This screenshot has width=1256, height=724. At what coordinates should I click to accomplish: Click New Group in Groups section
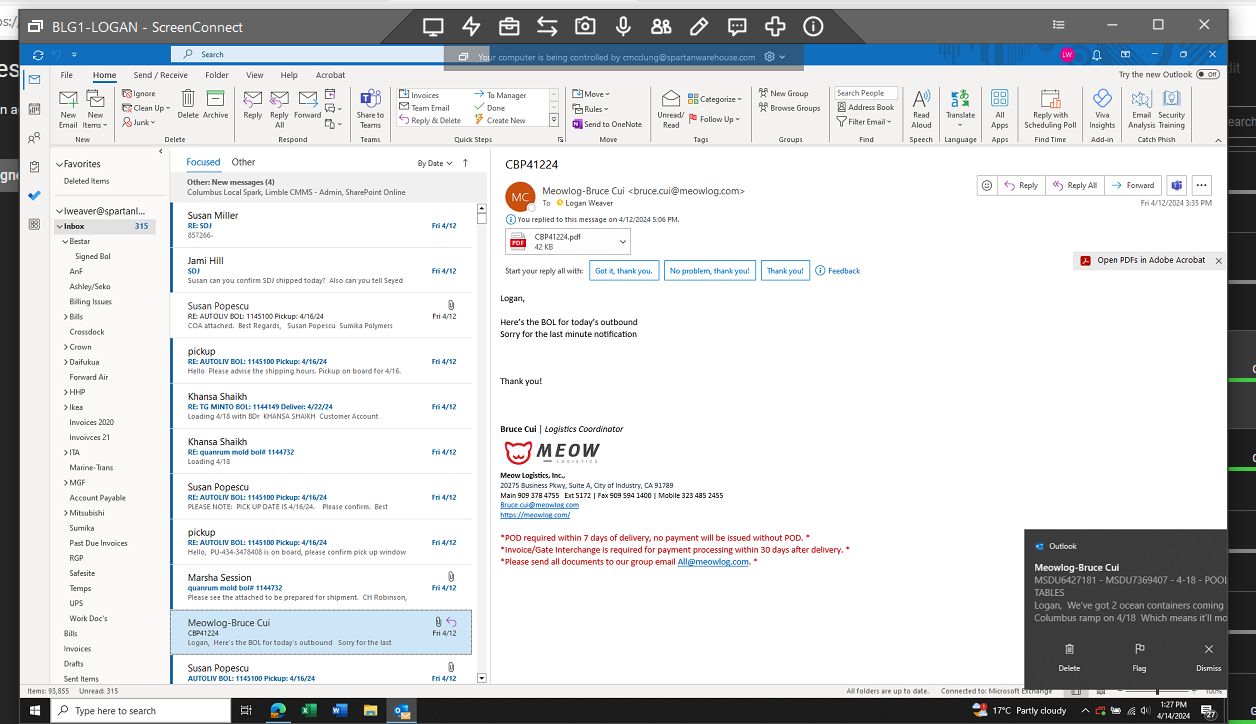tap(782, 94)
